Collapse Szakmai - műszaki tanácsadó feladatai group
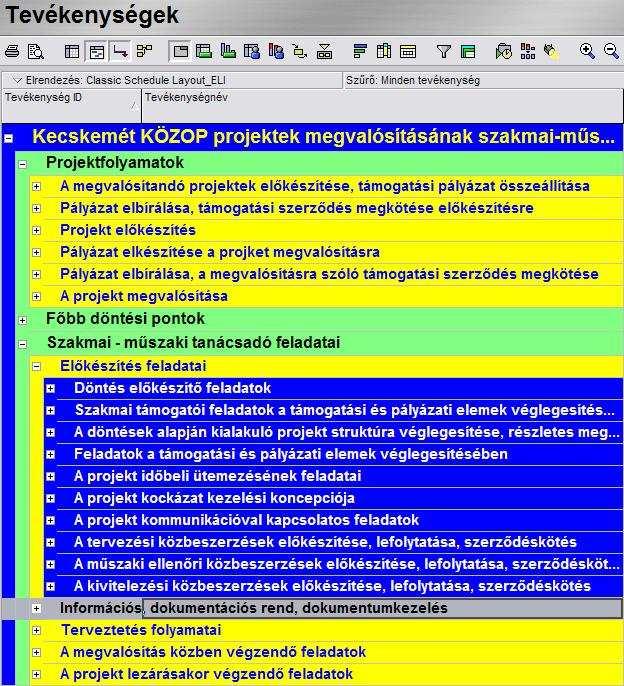 (x=23, y=344)
